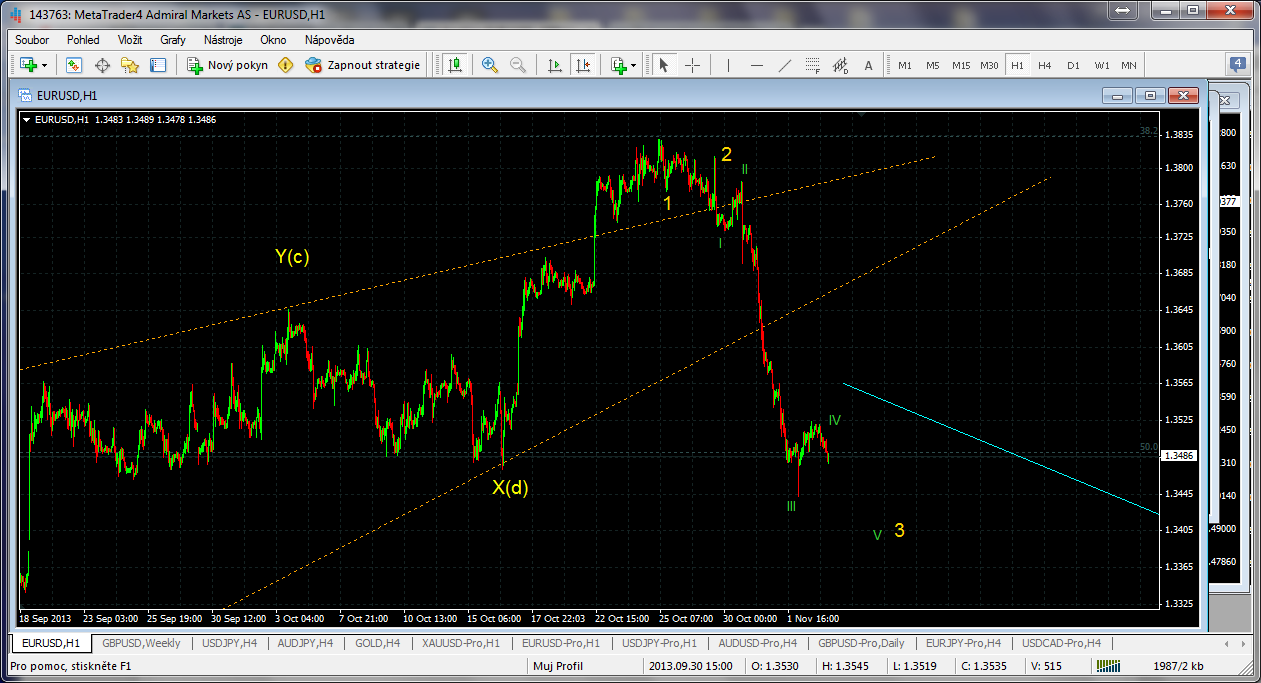Switch to USDCAD-Pro,H4 chart tab

tap(1059, 643)
